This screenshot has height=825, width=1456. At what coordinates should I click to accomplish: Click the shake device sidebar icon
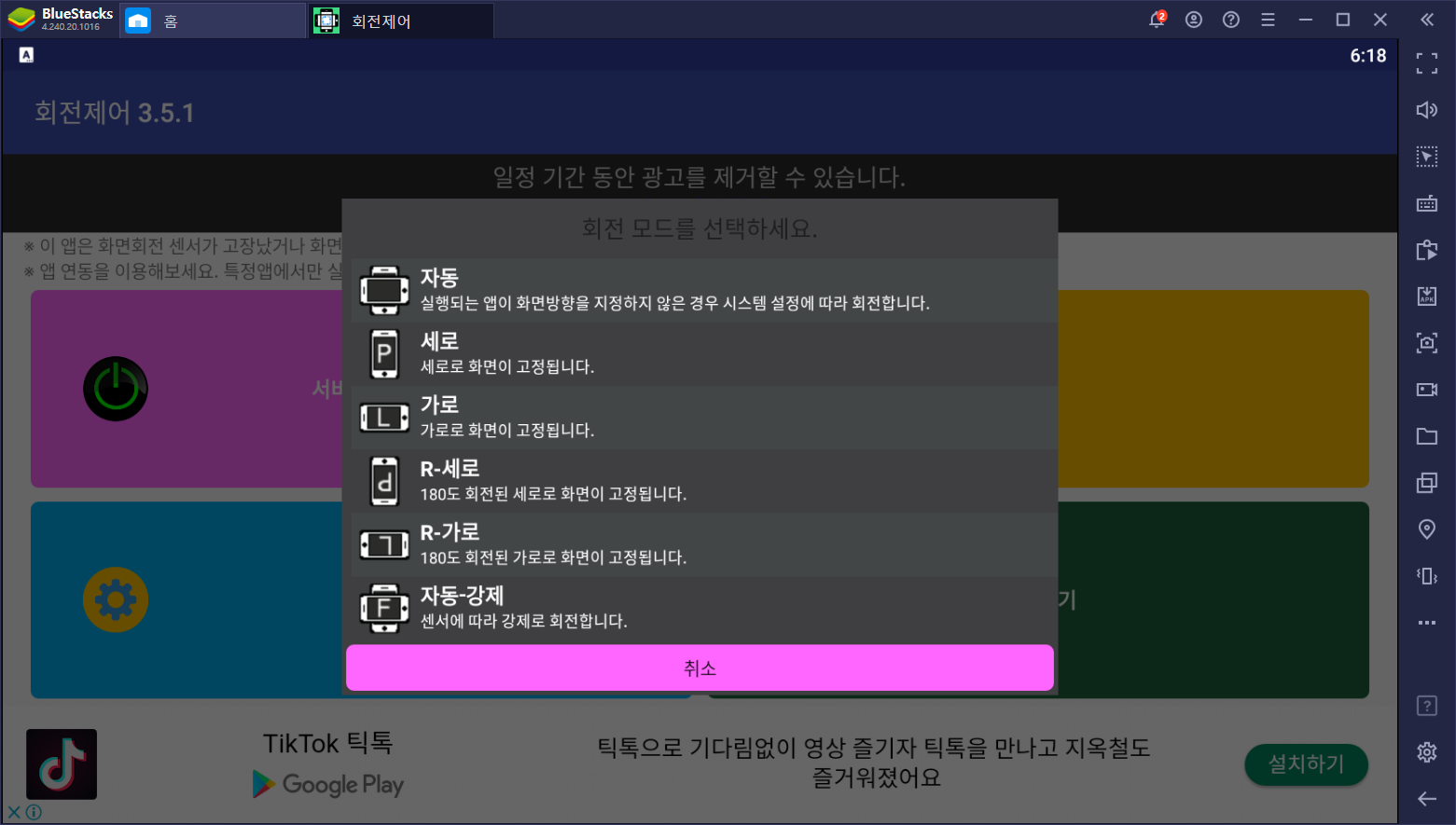(x=1427, y=576)
